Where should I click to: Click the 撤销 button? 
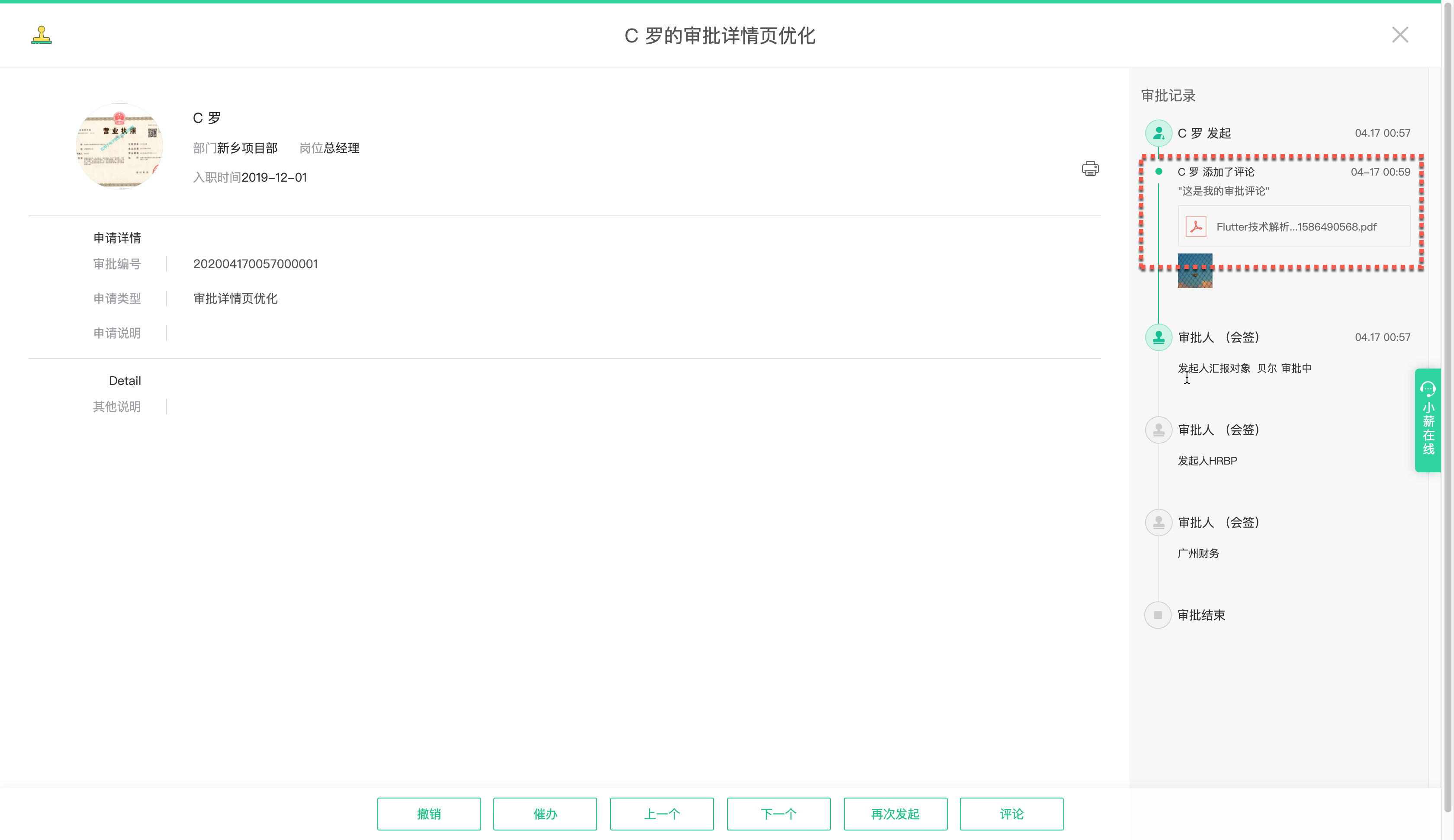tap(429, 814)
